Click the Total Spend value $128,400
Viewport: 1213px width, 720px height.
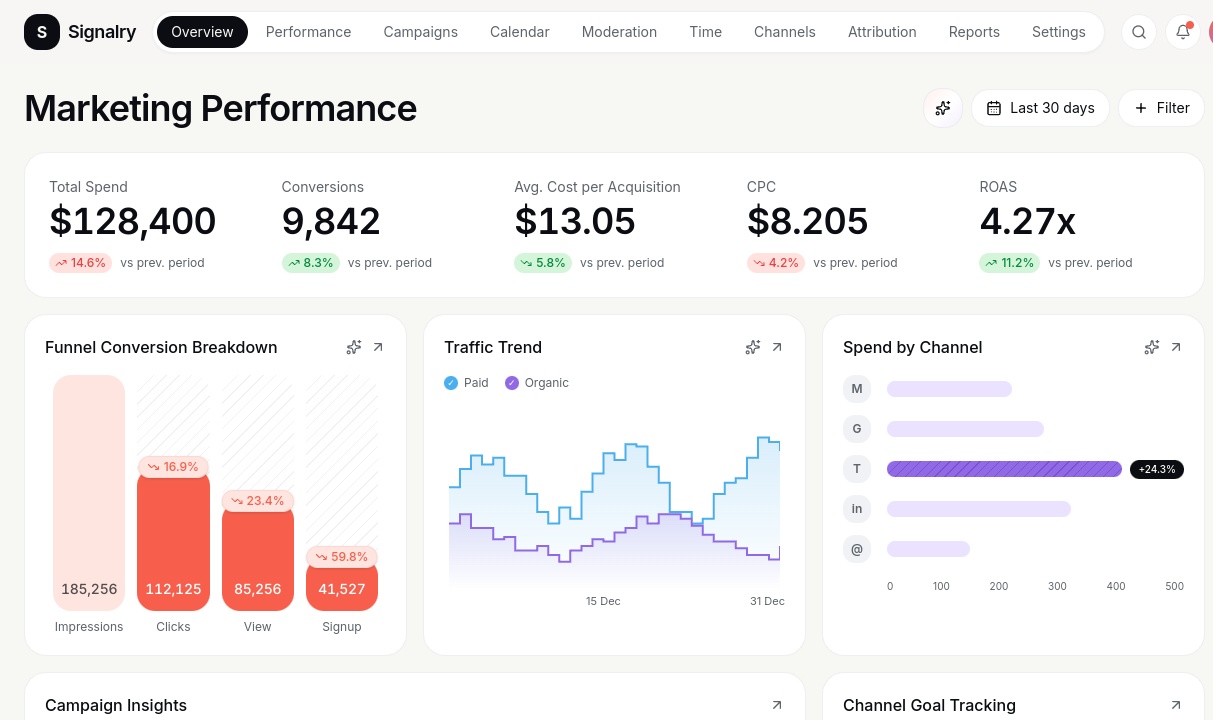coord(133,222)
